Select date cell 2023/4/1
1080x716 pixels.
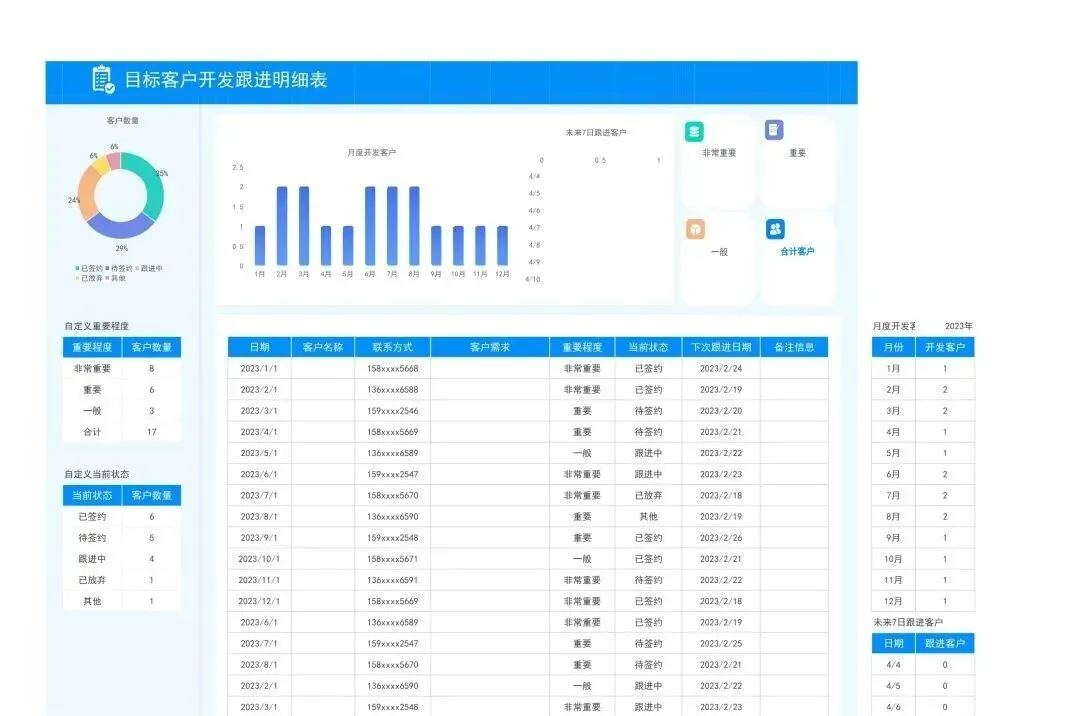[259, 432]
